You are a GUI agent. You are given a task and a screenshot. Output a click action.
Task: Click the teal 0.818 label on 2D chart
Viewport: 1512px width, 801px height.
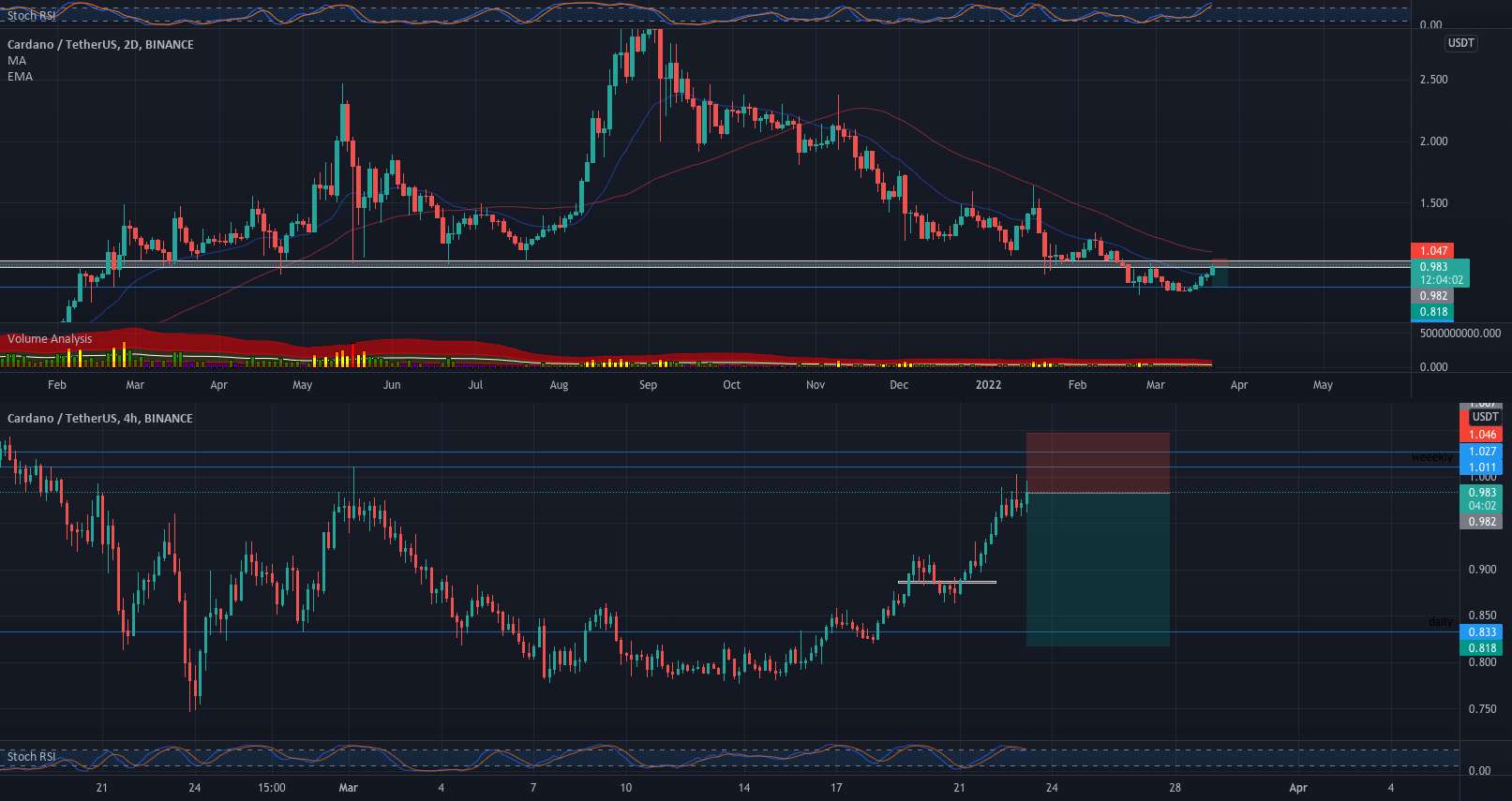pos(1432,312)
